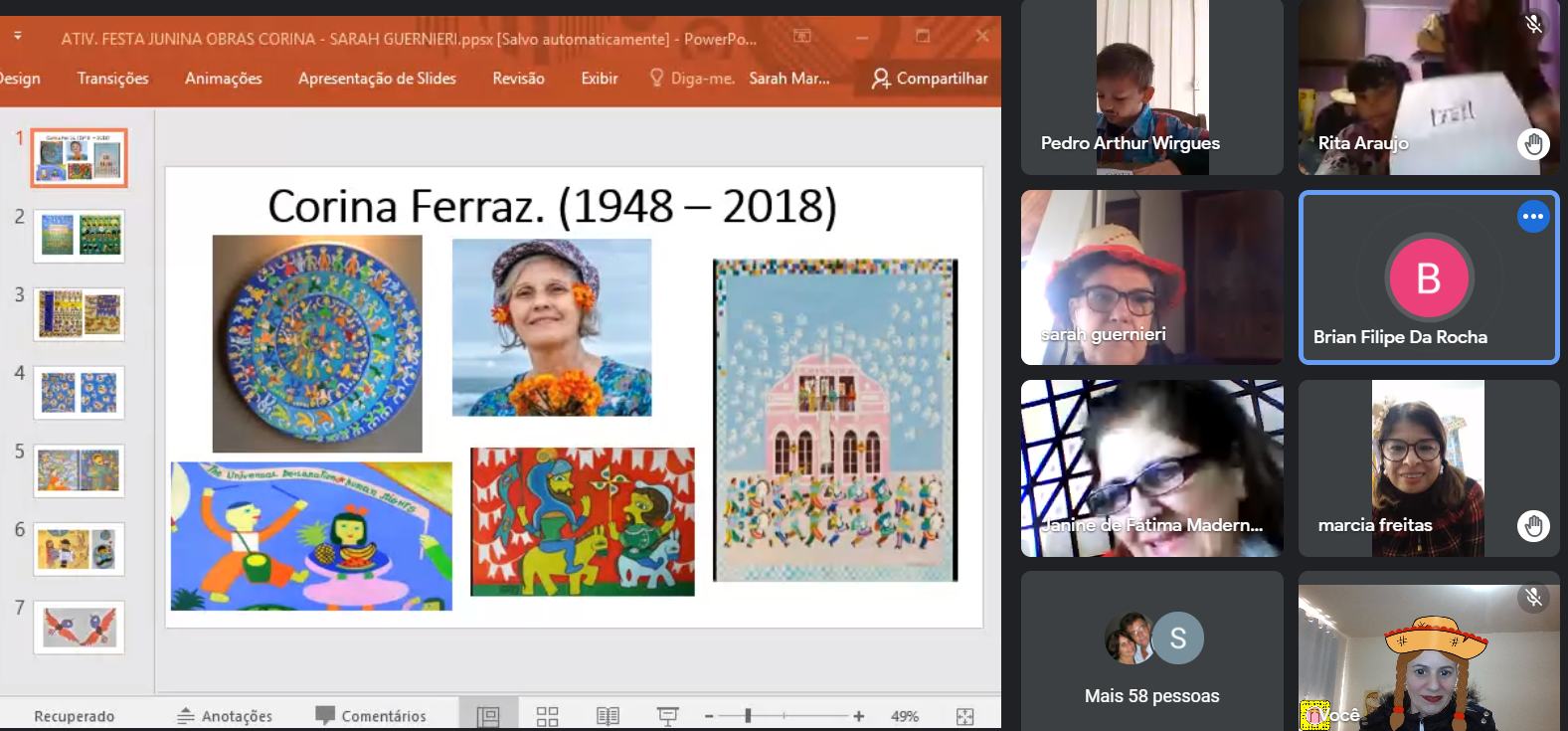Toggle the Comentários comments pane
1568x731 pixels.
(x=371, y=716)
